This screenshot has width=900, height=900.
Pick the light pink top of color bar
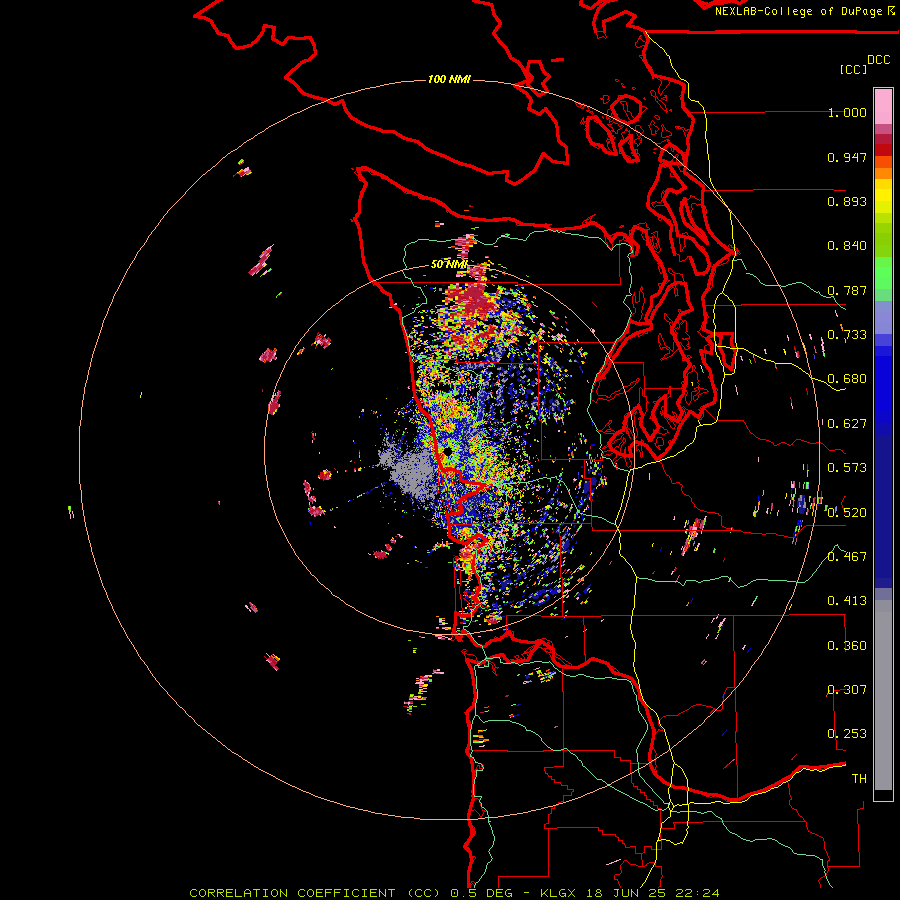pyautogui.click(x=883, y=107)
